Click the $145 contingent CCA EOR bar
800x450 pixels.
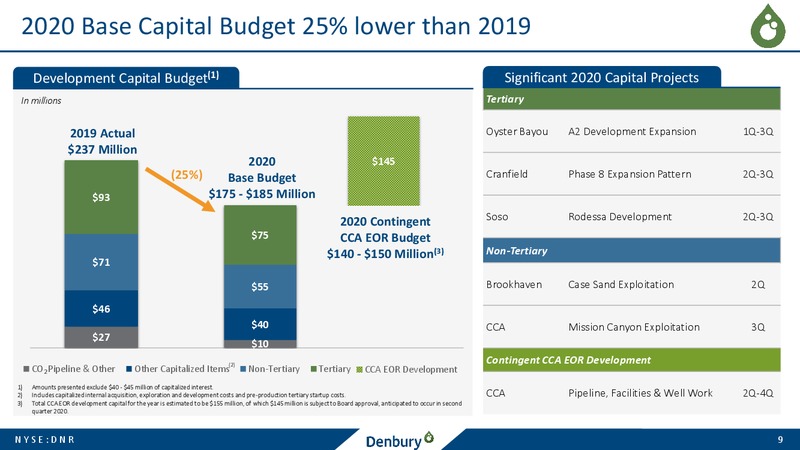pyautogui.click(x=384, y=161)
